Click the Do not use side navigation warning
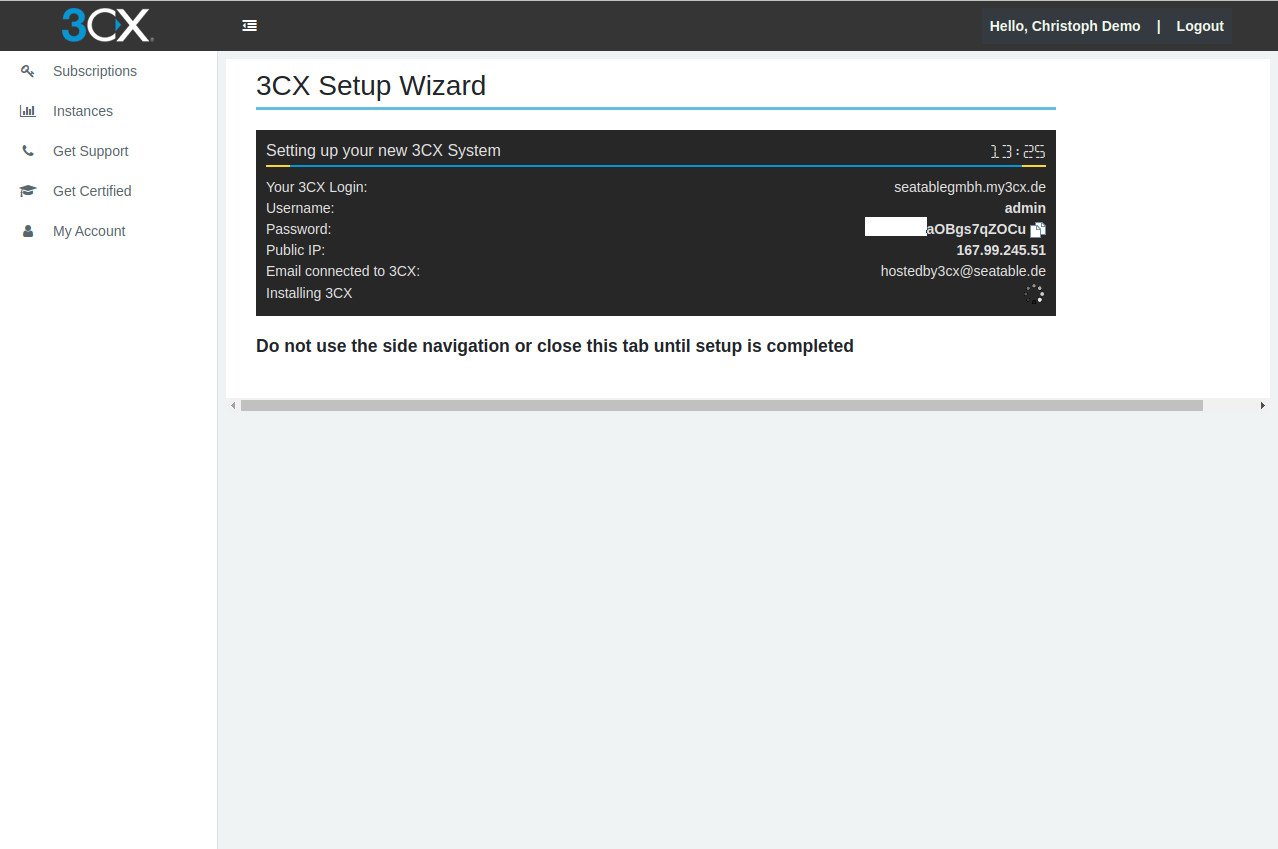 (x=555, y=346)
